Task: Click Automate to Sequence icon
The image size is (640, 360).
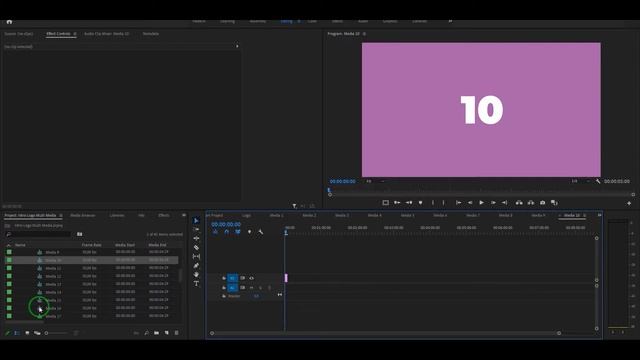Action: pyautogui.click(x=136, y=333)
